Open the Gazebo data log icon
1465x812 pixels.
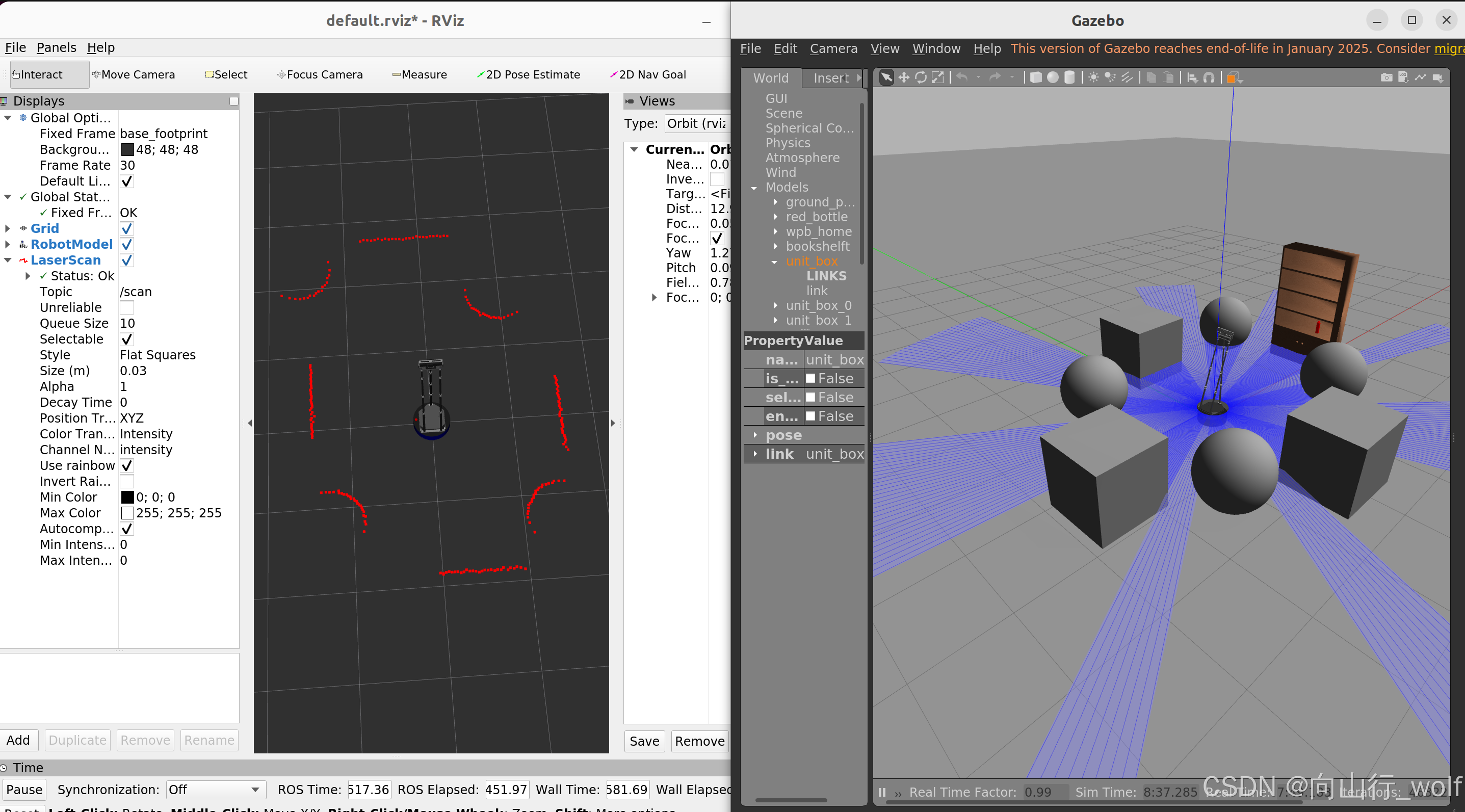coord(1403,78)
